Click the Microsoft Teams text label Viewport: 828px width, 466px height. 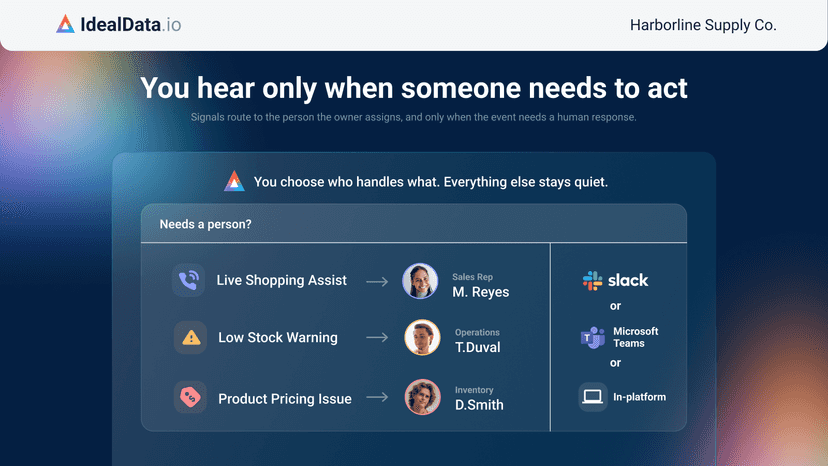[x=635, y=337]
